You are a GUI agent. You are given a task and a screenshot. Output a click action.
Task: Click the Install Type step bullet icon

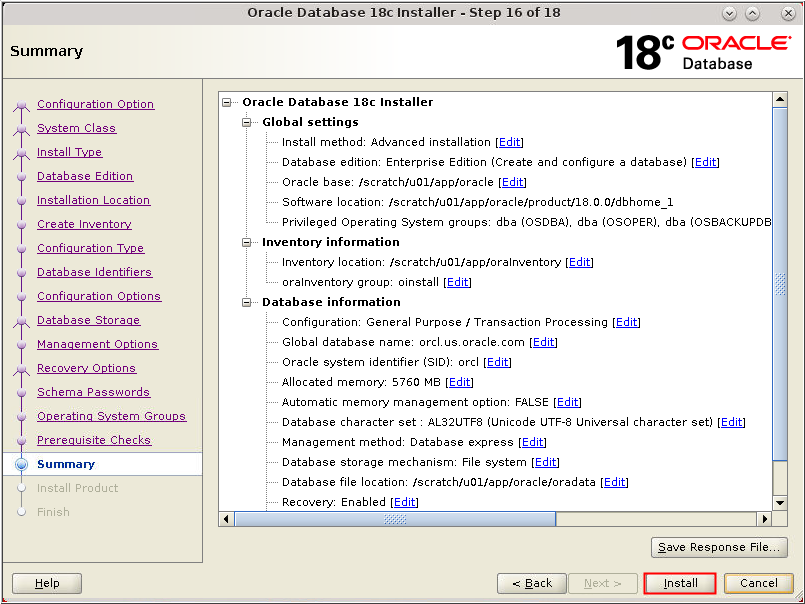(x=22, y=154)
